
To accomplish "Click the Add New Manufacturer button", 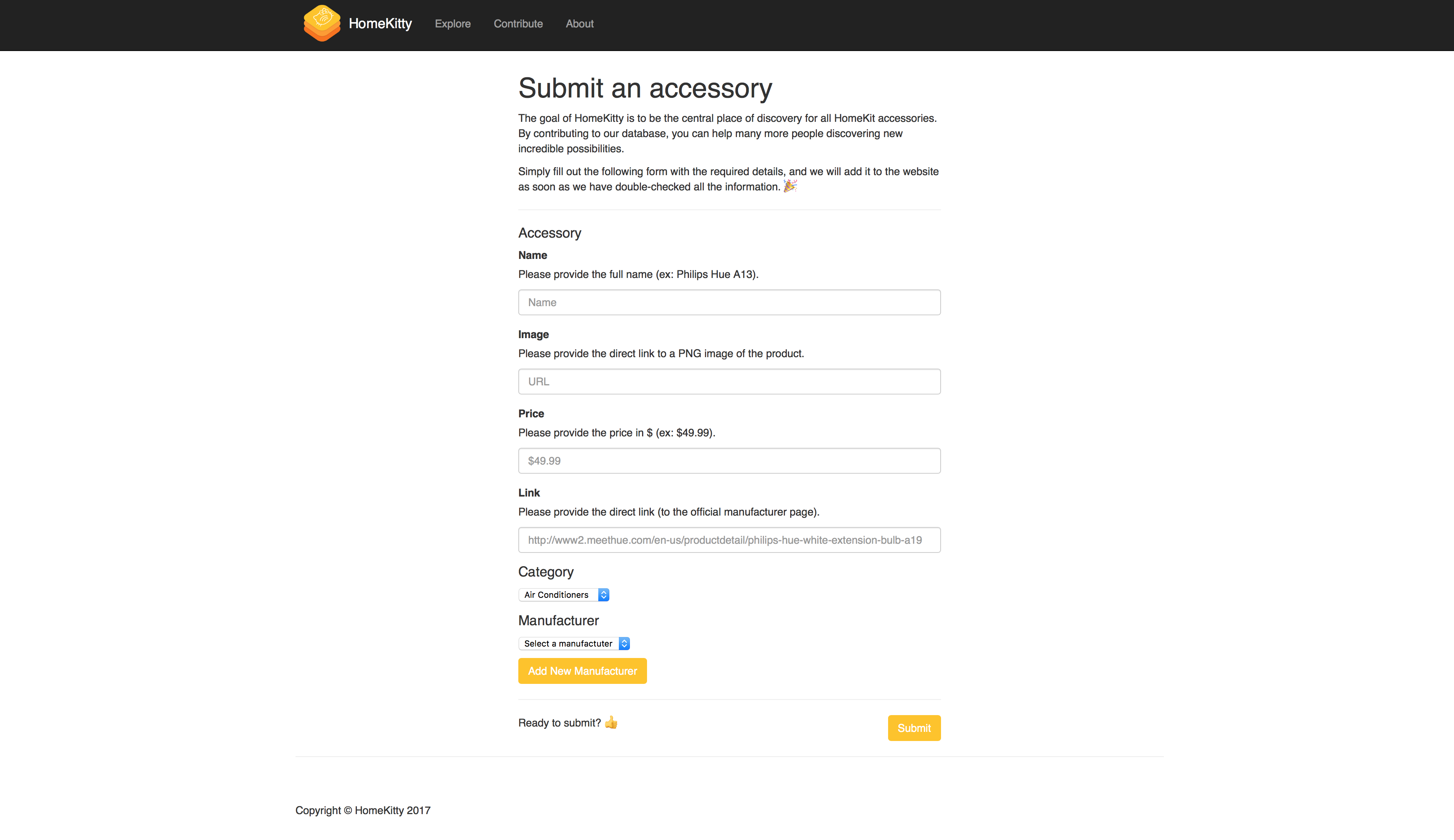I will [x=582, y=671].
